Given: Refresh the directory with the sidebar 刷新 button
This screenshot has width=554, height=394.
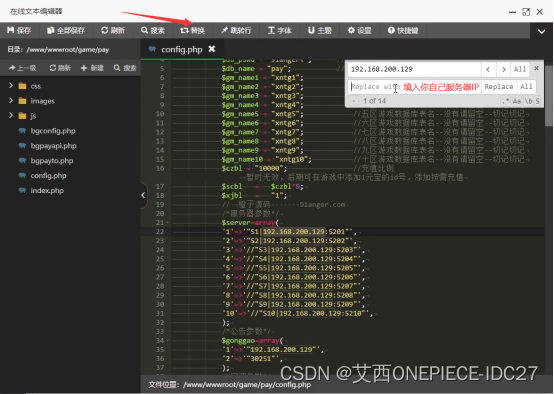Looking at the screenshot, I should click(x=60, y=68).
